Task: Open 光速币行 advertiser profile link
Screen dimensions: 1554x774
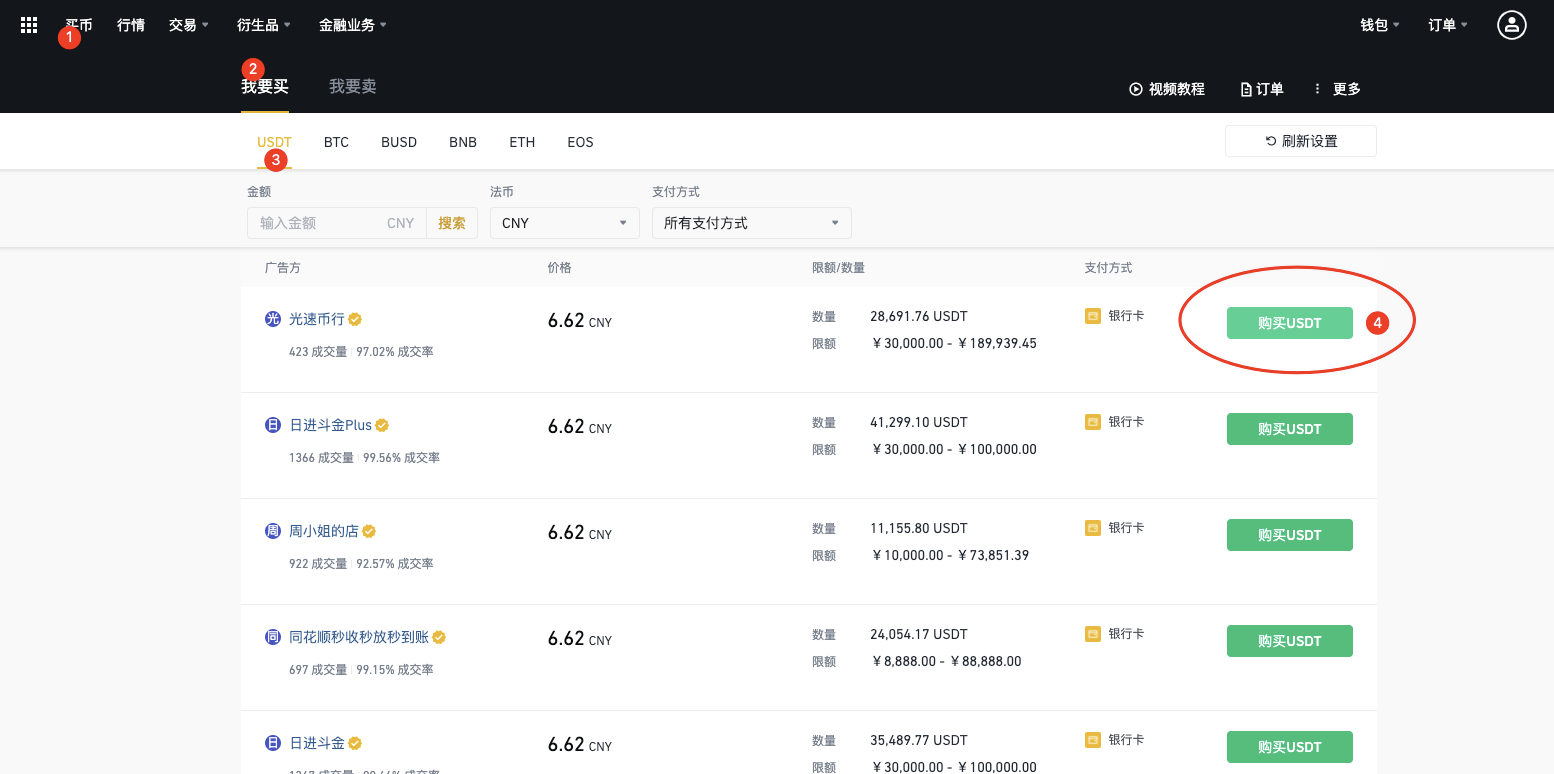Action: (x=317, y=319)
